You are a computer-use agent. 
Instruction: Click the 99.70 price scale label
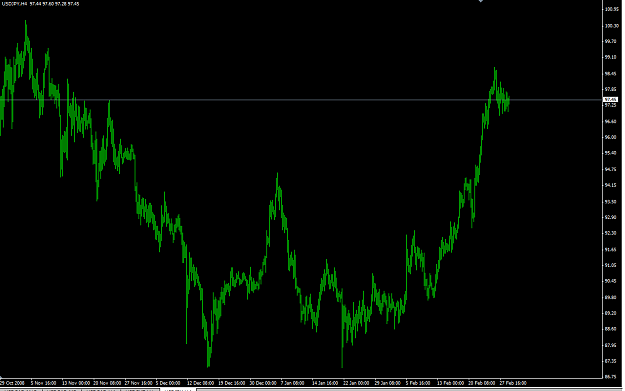tap(611, 41)
